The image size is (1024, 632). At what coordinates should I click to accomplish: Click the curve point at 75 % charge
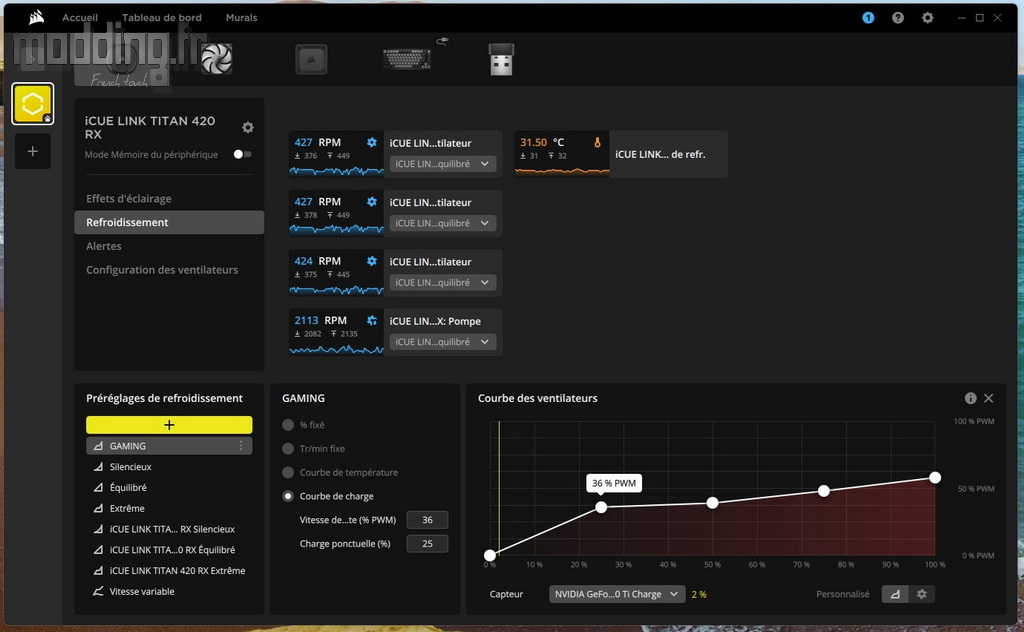(x=824, y=491)
